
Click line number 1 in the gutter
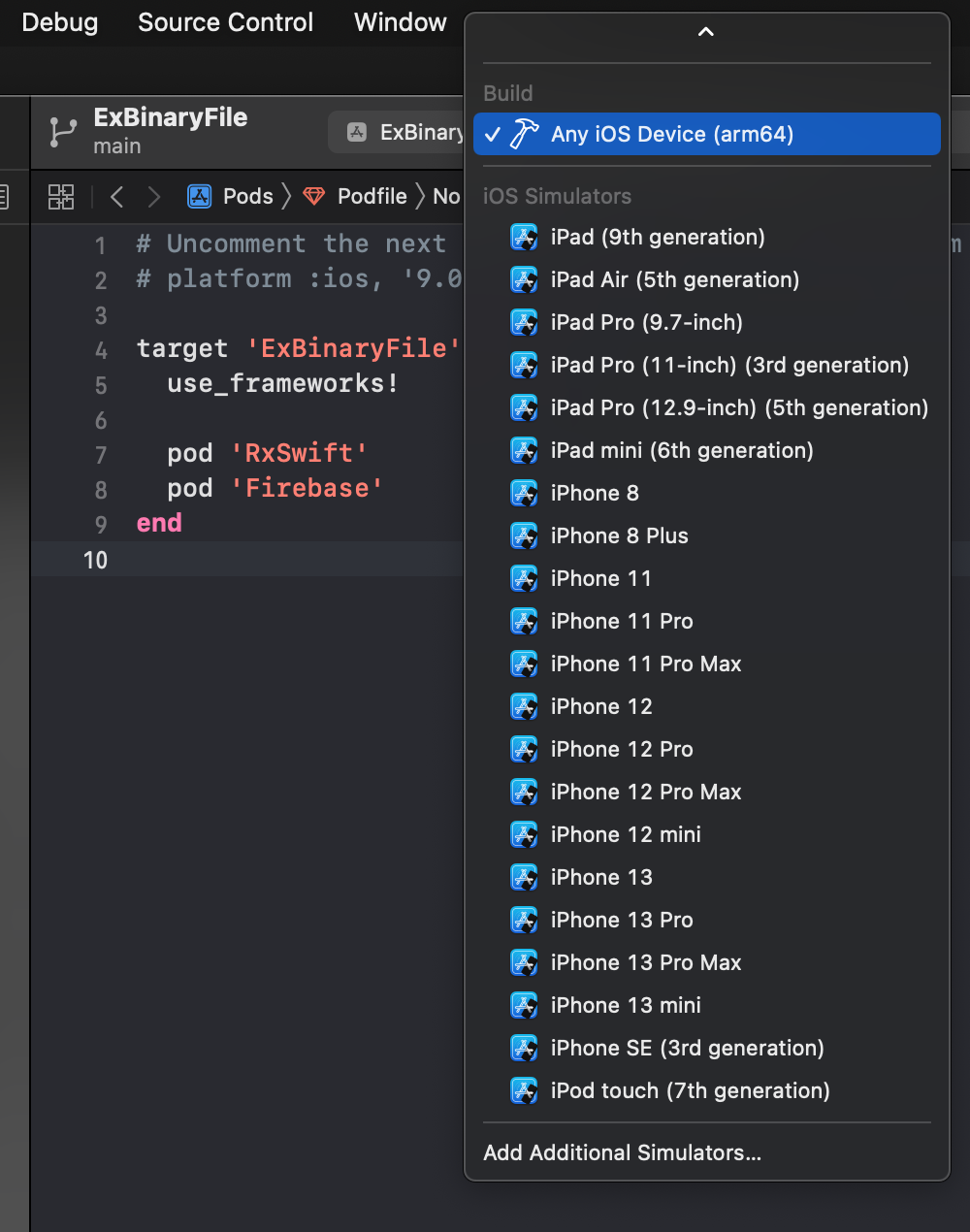[100, 245]
